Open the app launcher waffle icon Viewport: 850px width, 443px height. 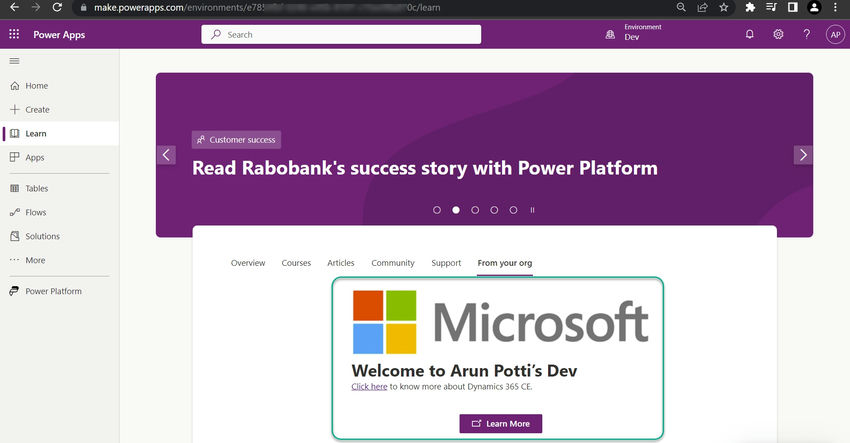[14, 34]
